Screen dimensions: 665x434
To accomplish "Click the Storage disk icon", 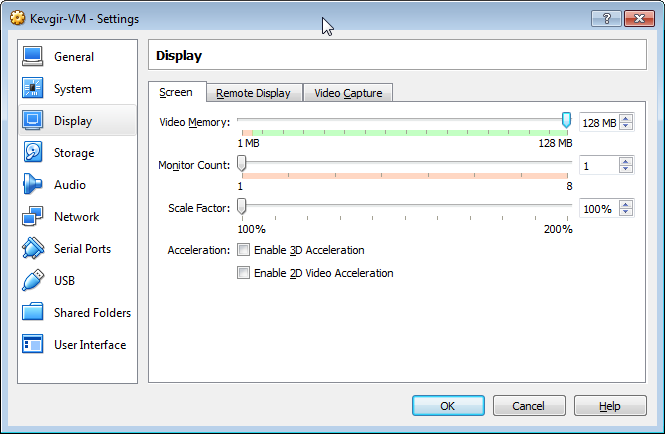I will [33, 153].
